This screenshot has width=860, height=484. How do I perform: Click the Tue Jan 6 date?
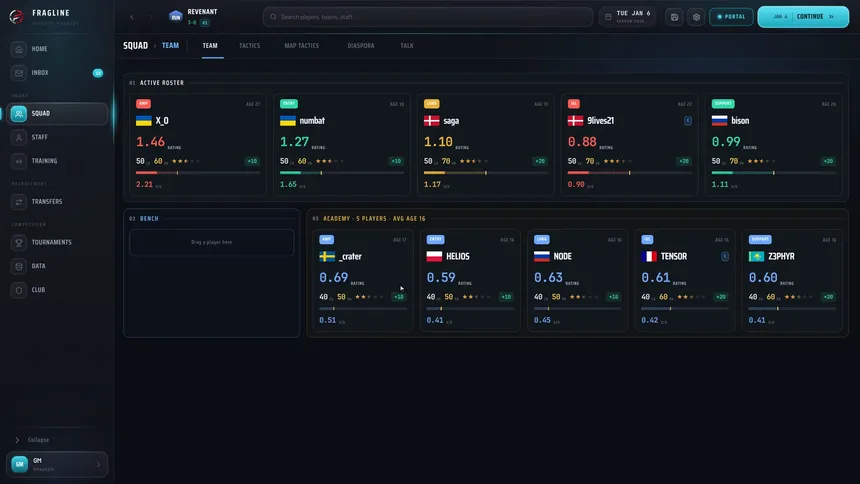point(633,13)
